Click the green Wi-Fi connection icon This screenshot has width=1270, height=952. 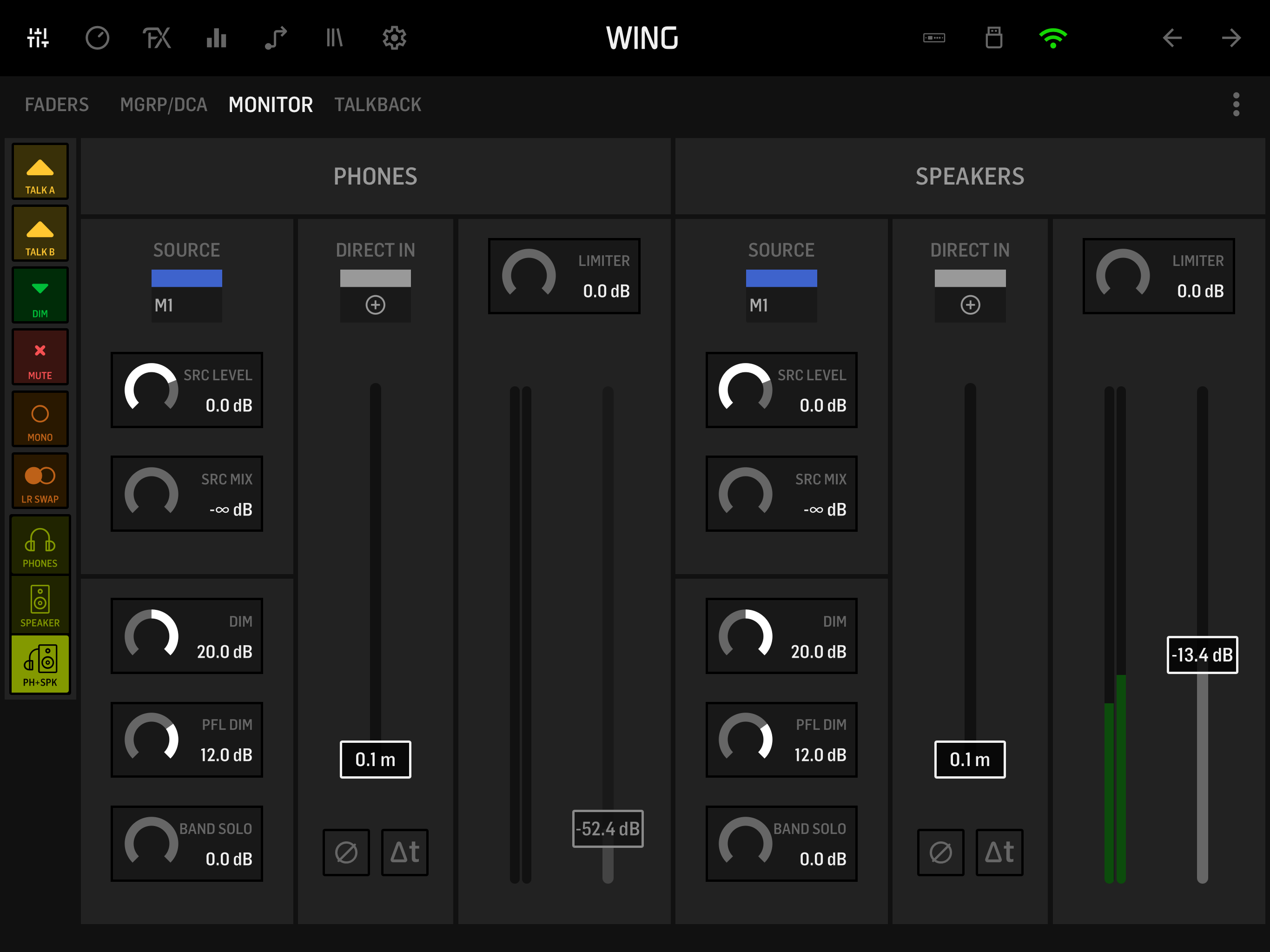(x=1053, y=38)
